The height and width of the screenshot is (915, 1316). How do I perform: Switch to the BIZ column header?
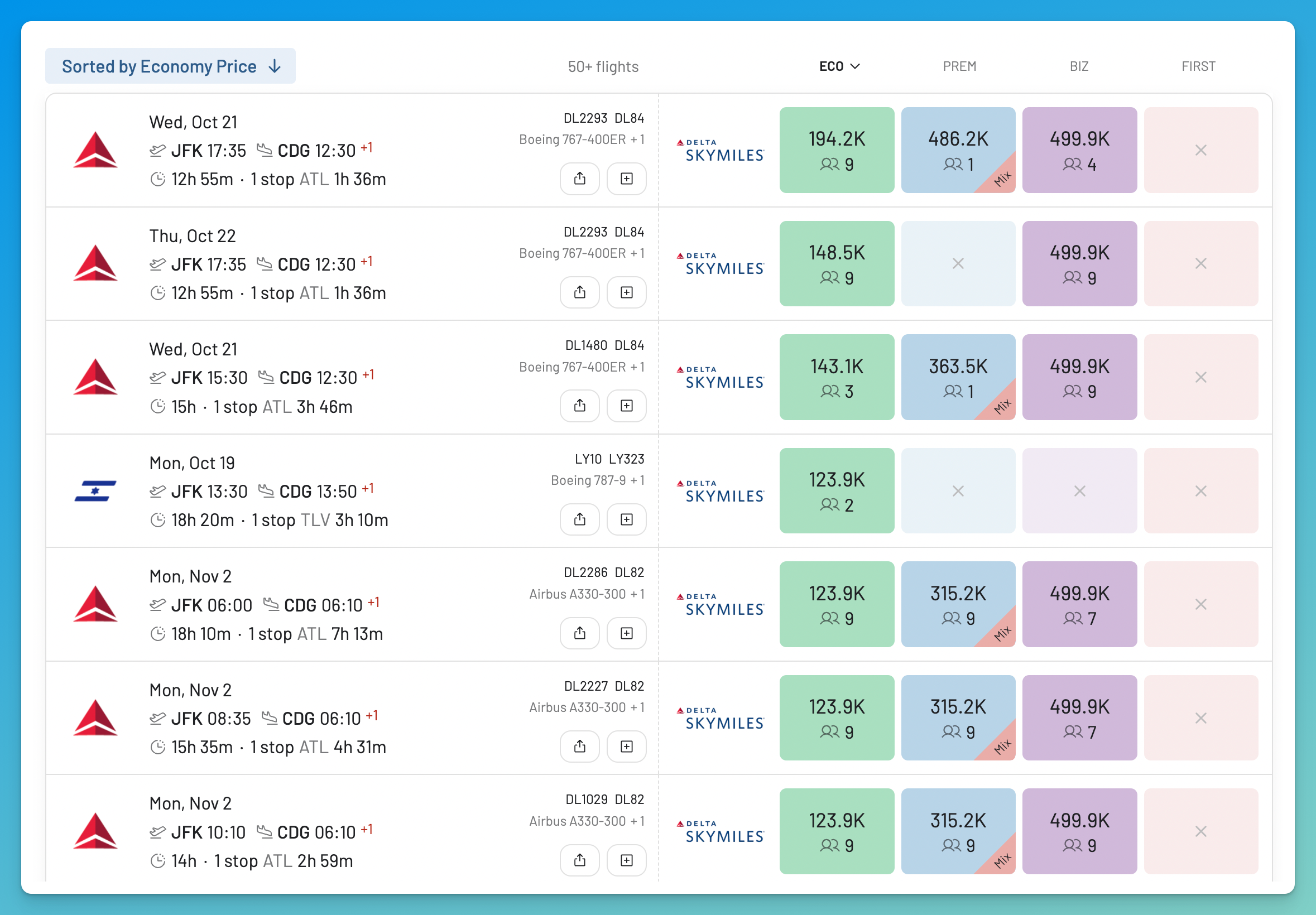(x=1079, y=66)
